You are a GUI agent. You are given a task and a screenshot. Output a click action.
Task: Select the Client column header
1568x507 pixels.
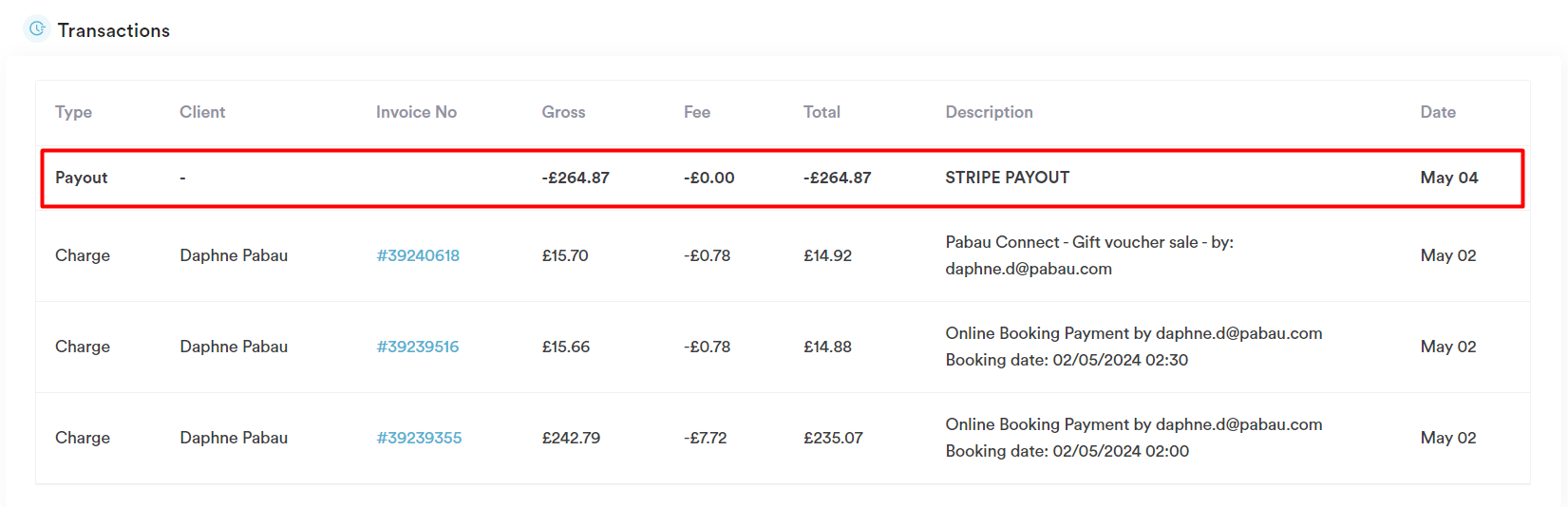pyautogui.click(x=202, y=112)
